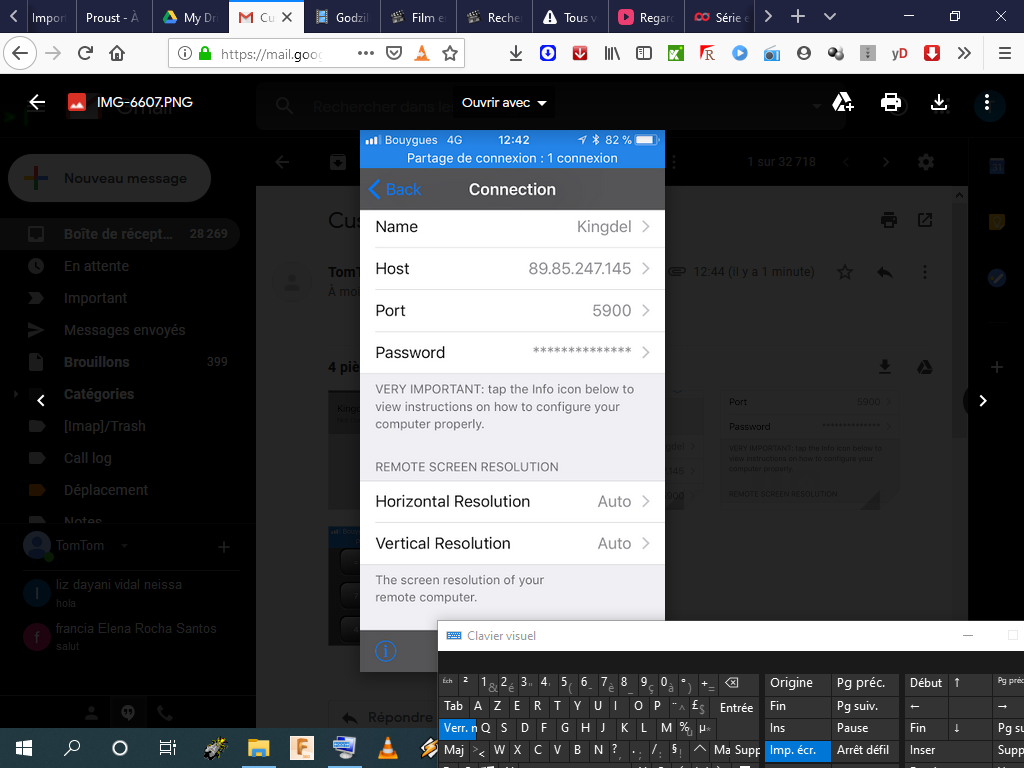This screenshot has width=1024, height=768.
Task: Minimize the Clavier visuel window
Action: click(968, 635)
